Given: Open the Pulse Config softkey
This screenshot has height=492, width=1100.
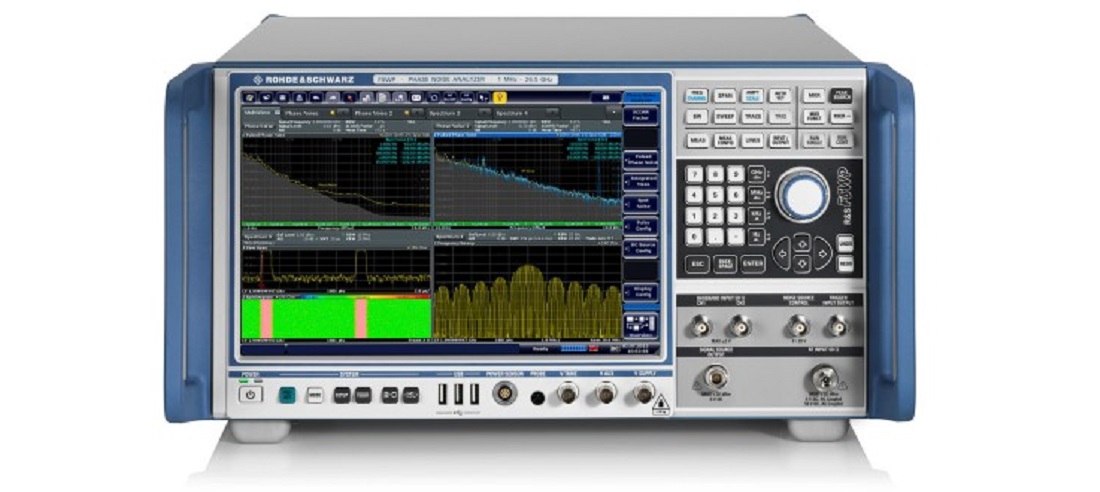Looking at the screenshot, I should pyautogui.click(x=640, y=226).
